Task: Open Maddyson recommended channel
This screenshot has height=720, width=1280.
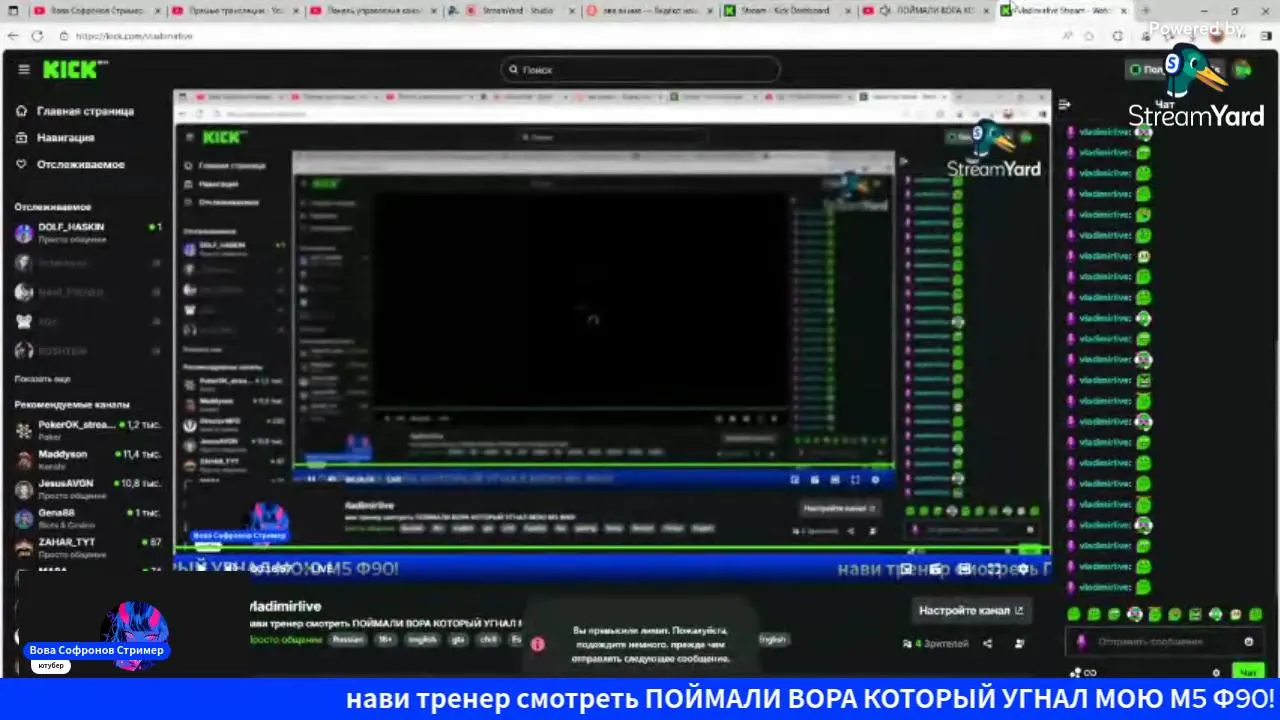Action: (88, 459)
